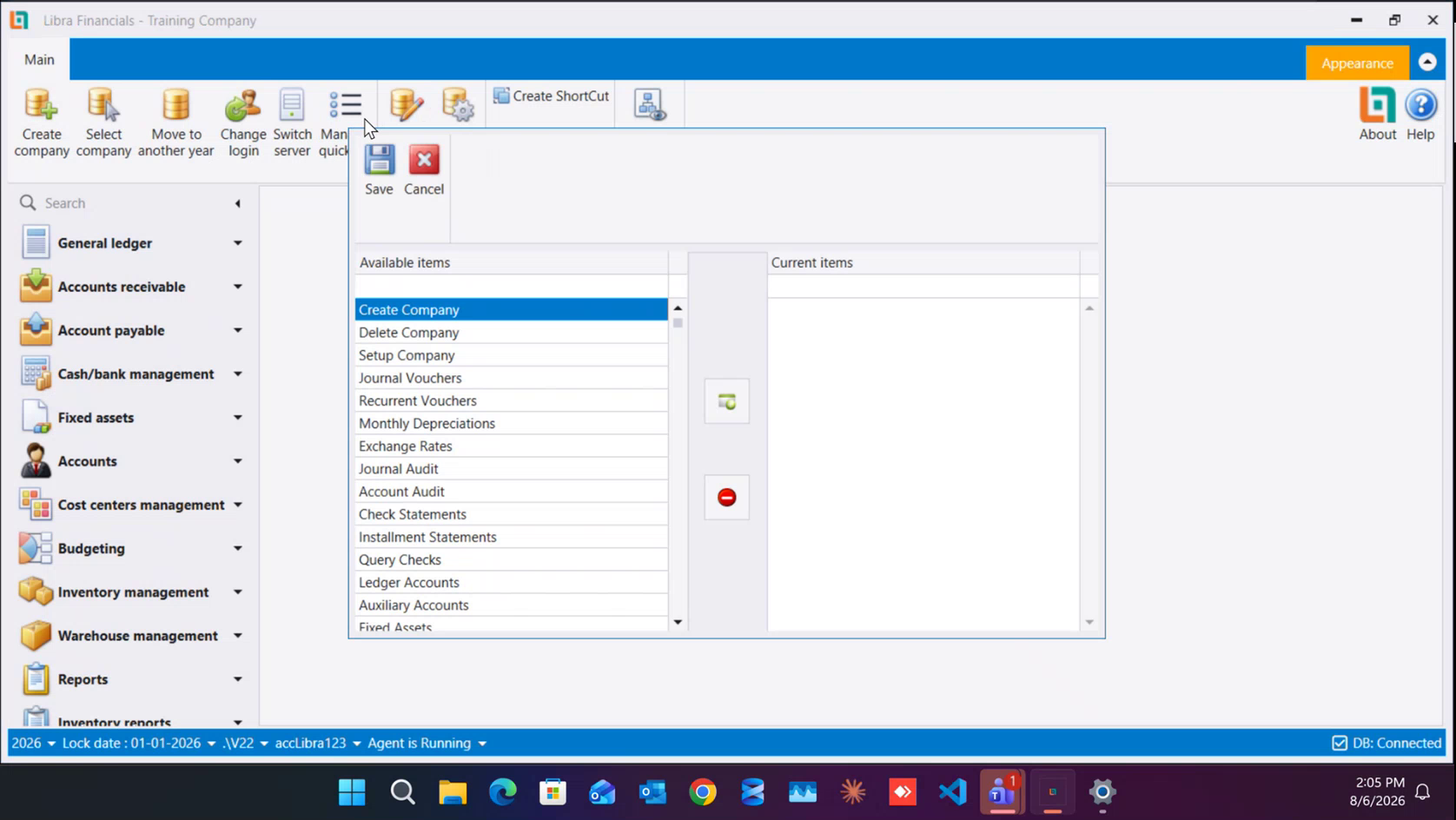The image size is (1456, 820).
Task: Expand the General ledger section
Action: (237, 243)
